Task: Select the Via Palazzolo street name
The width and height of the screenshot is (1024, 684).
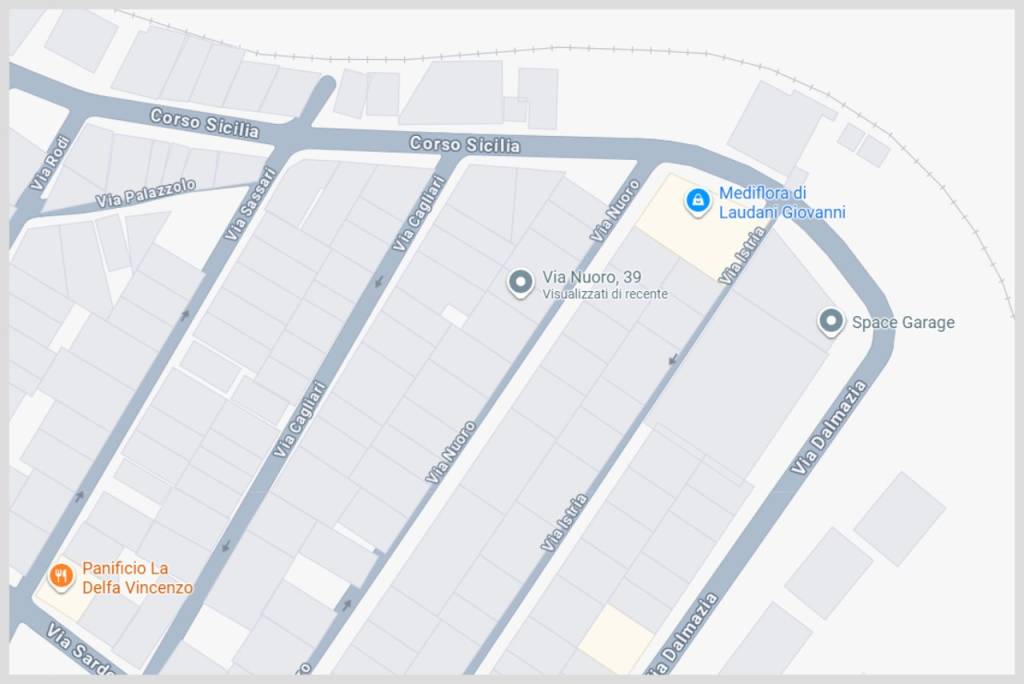Action: tap(146, 193)
